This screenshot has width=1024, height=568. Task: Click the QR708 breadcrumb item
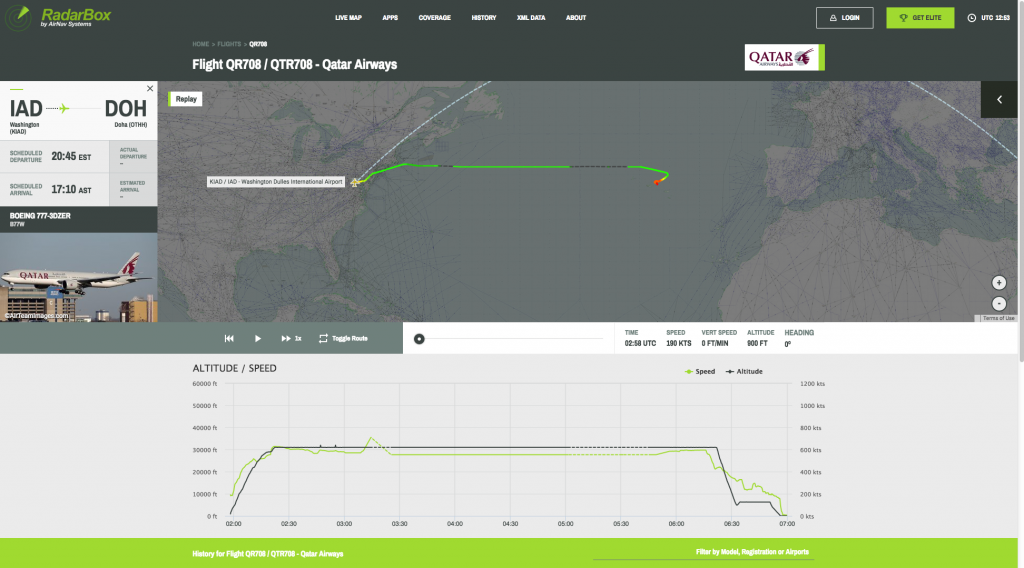pos(258,44)
